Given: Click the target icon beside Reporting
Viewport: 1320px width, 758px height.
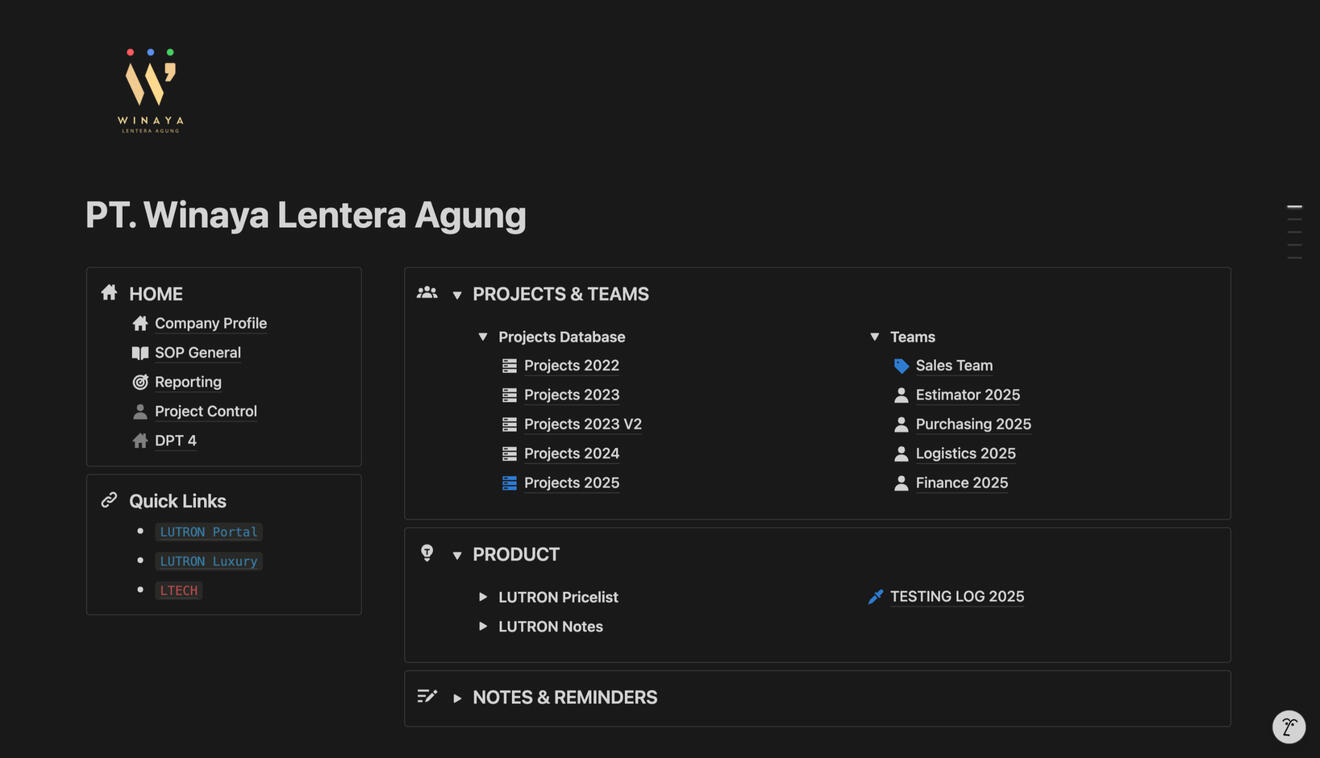Looking at the screenshot, I should (140, 382).
